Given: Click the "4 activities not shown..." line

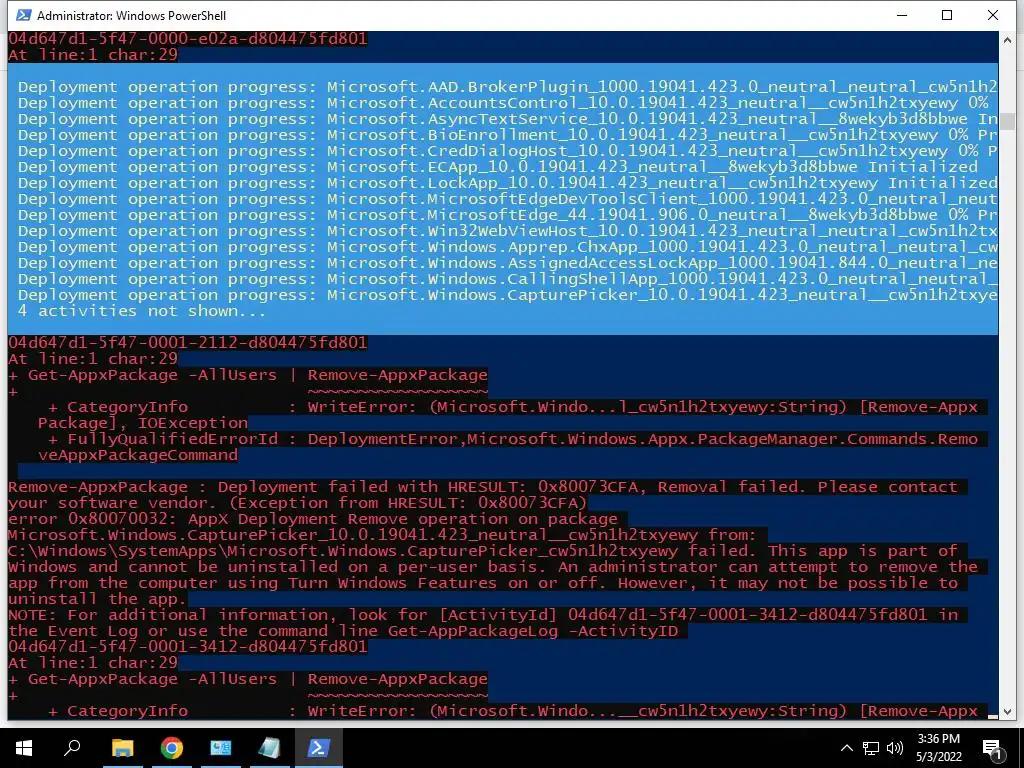Looking at the screenshot, I should (142, 311).
